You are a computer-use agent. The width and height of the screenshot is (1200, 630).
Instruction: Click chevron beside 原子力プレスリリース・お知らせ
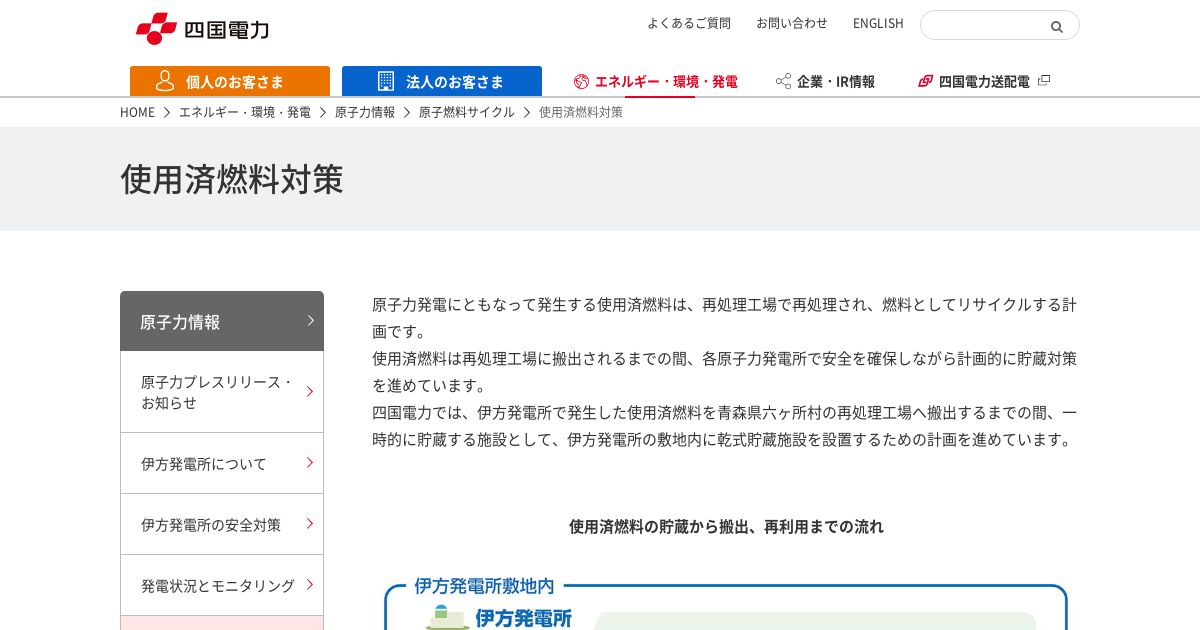[310, 391]
